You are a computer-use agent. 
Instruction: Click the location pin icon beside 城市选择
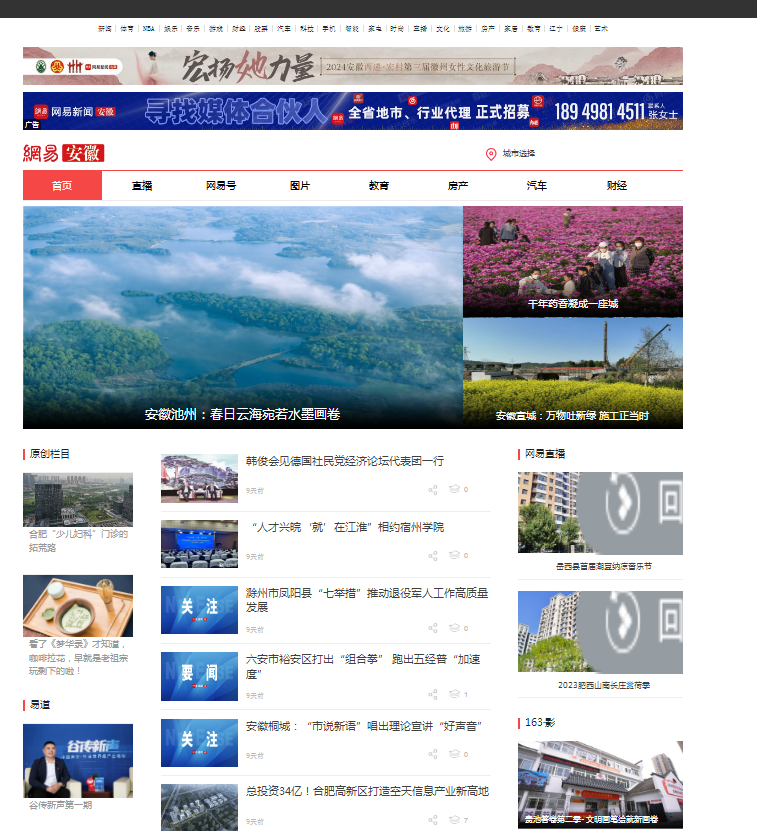(x=491, y=154)
